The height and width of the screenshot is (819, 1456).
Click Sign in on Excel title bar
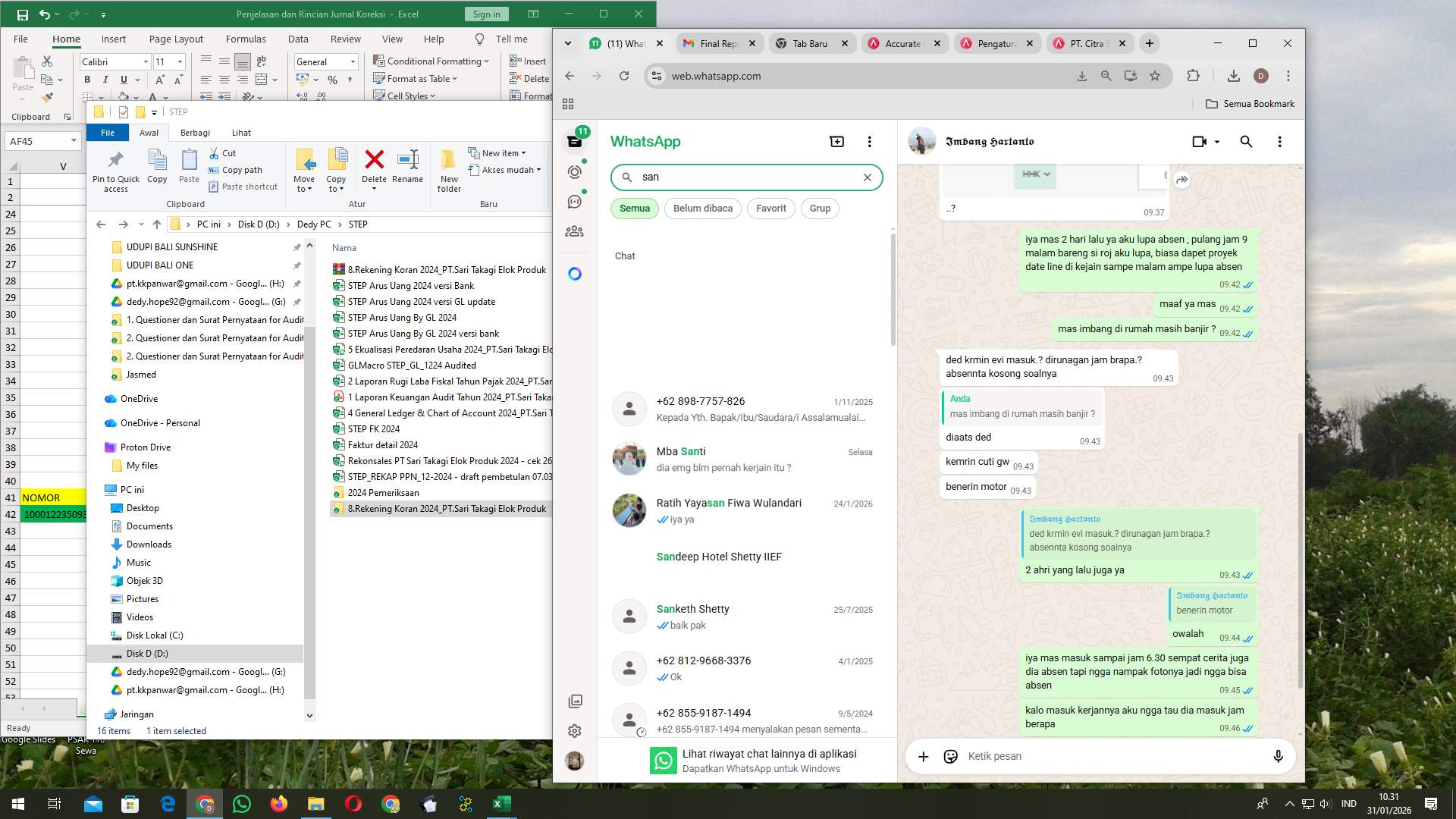click(485, 14)
